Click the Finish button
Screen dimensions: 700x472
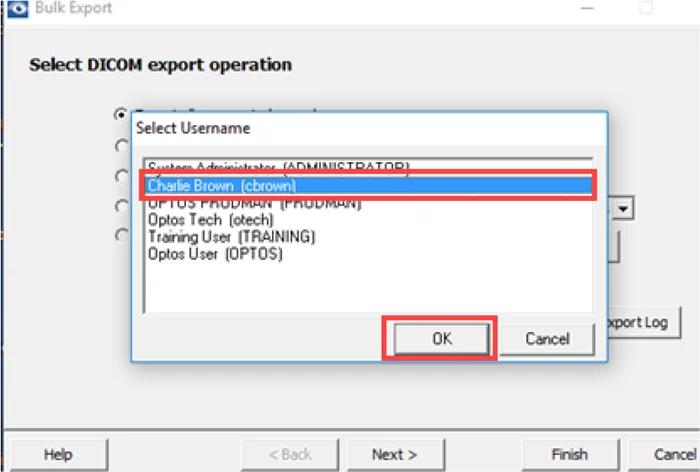pyautogui.click(x=568, y=454)
